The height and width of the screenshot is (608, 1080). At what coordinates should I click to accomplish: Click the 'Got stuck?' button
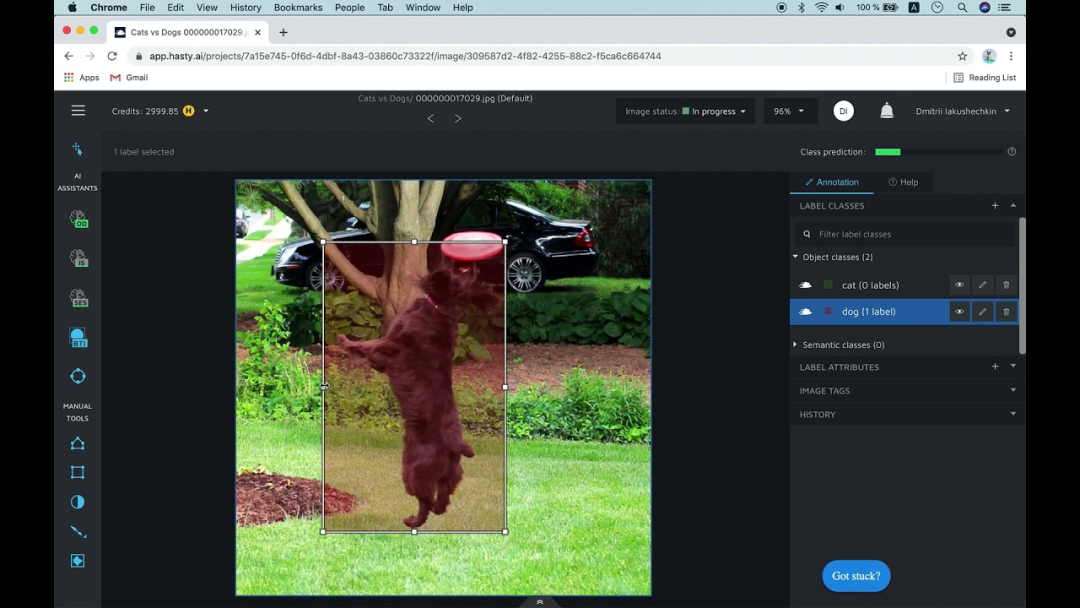[x=856, y=576]
